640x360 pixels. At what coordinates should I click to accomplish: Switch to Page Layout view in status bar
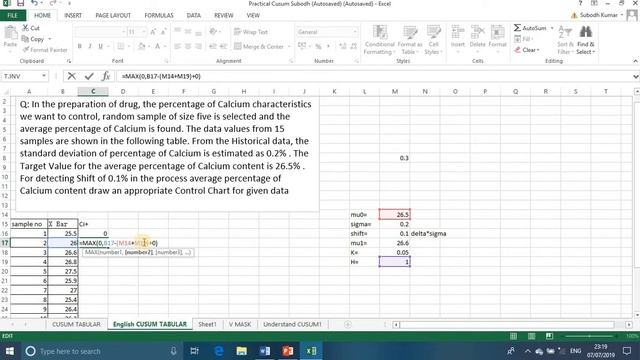pyautogui.click(x=531, y=336)
